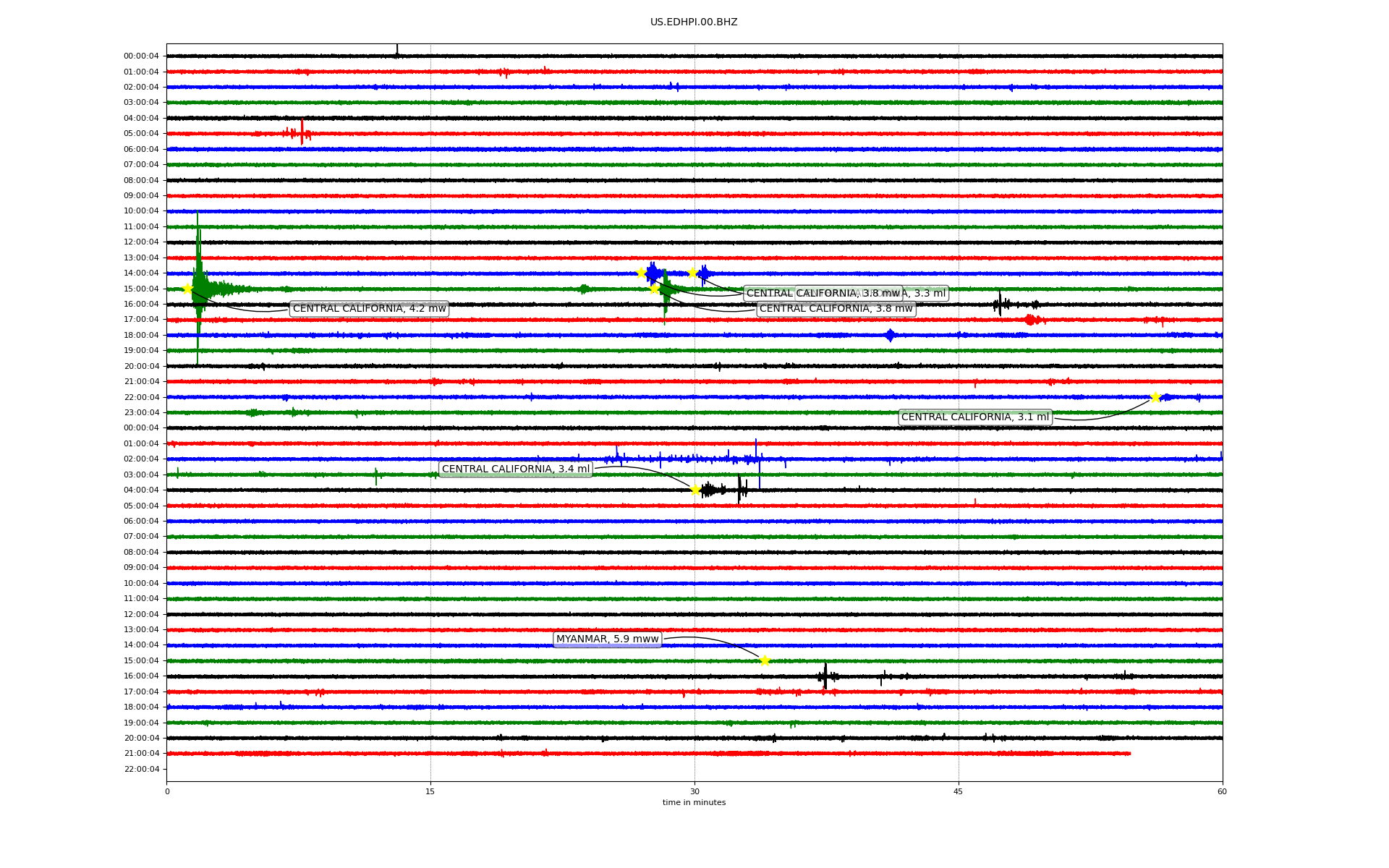Click the US.EDHPI.00.BHZ plot title
This screenshot has height=868, width=1389.
[x=693, y=22]
